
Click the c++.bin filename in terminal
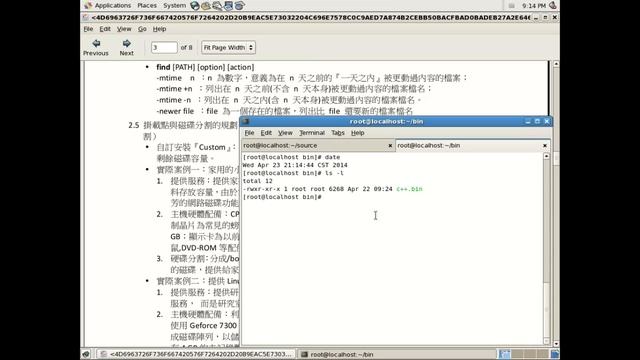pos(409,189)
